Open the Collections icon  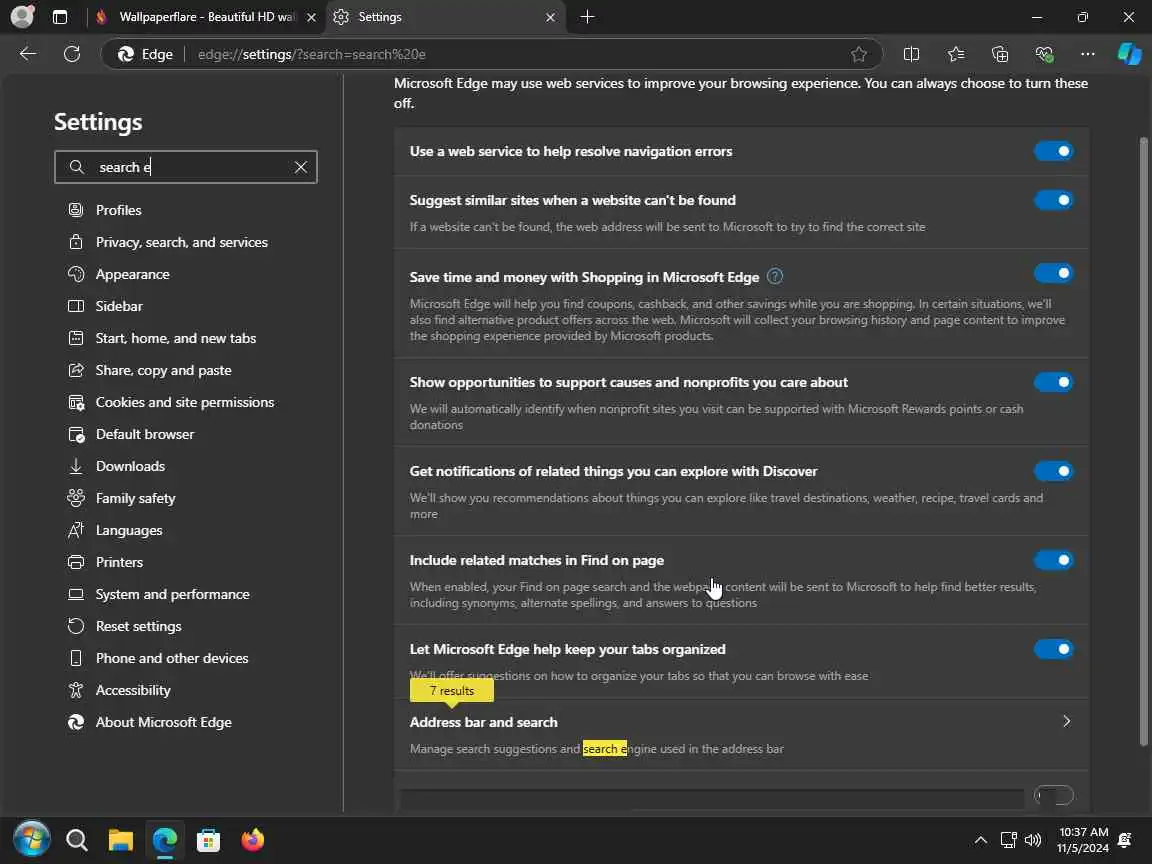coord(999,54)
